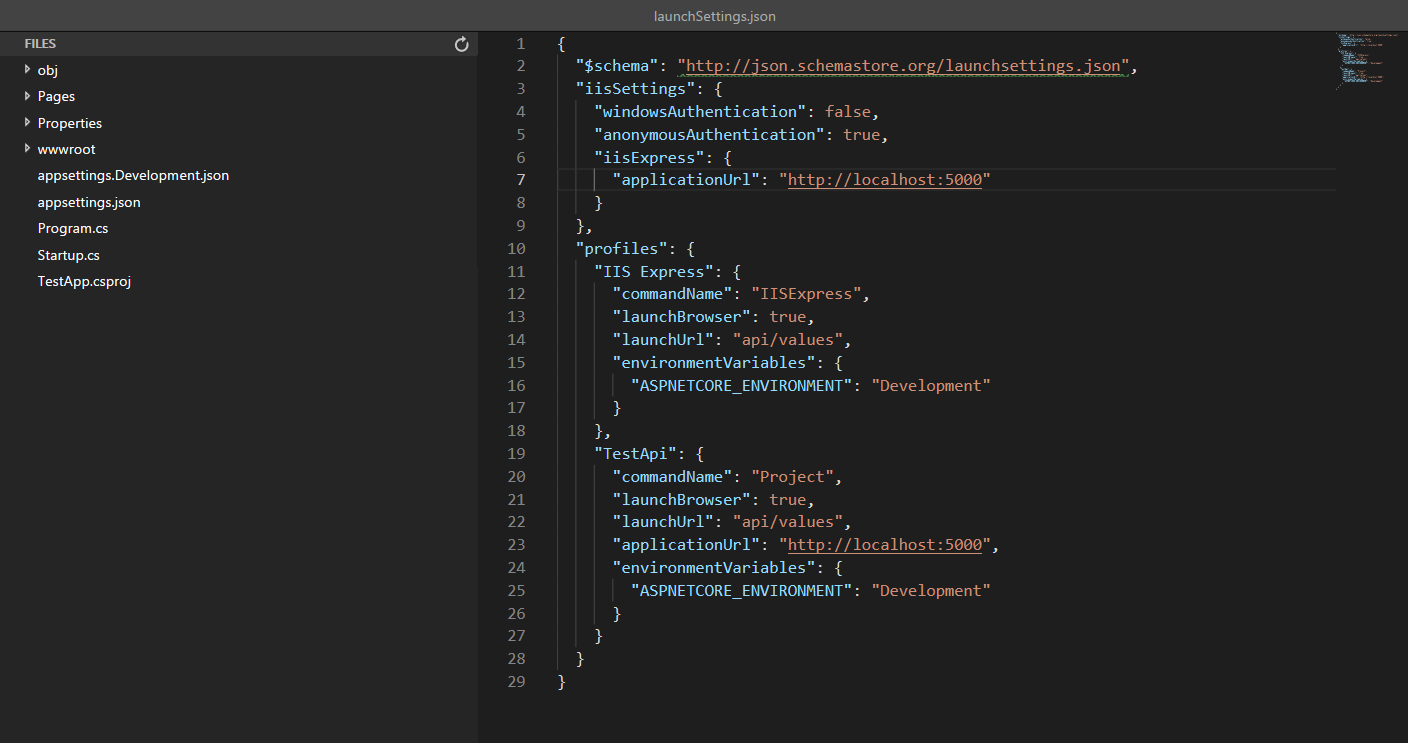Click line number 1 in gutter
Screen dimensions: 1408x743
pyautogui.click(x=520, y=43)
